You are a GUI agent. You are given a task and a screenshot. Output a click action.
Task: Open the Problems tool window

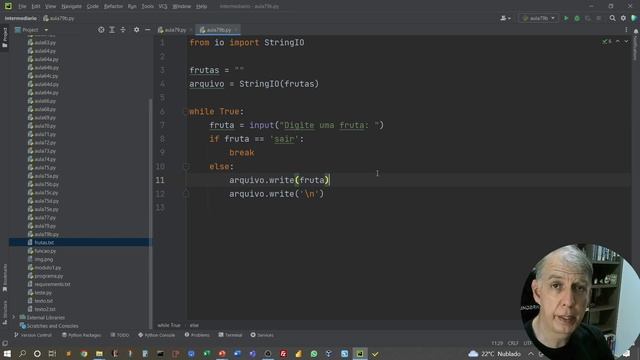pos(197,335)
